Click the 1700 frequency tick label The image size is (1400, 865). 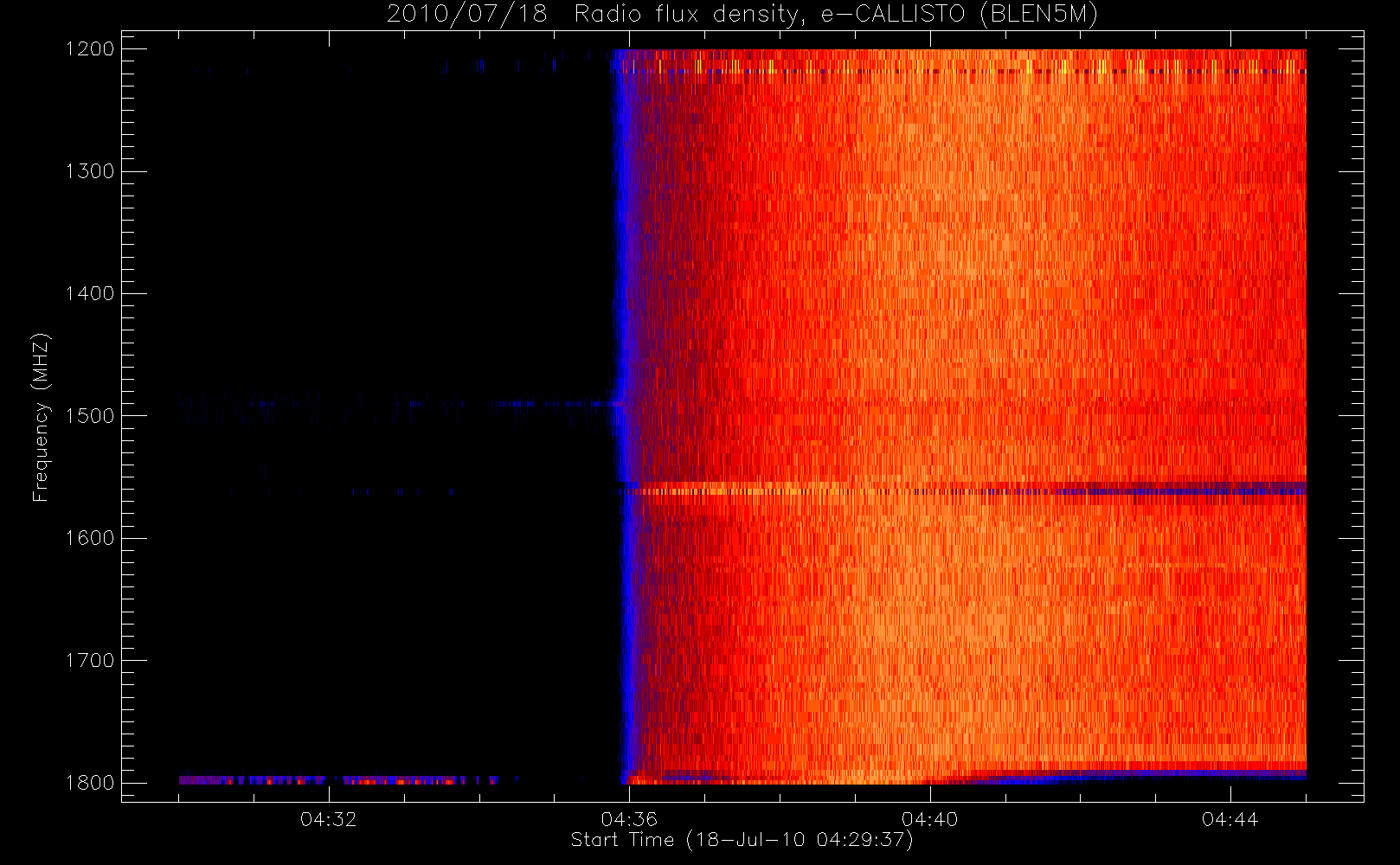(x=90, y=661)
